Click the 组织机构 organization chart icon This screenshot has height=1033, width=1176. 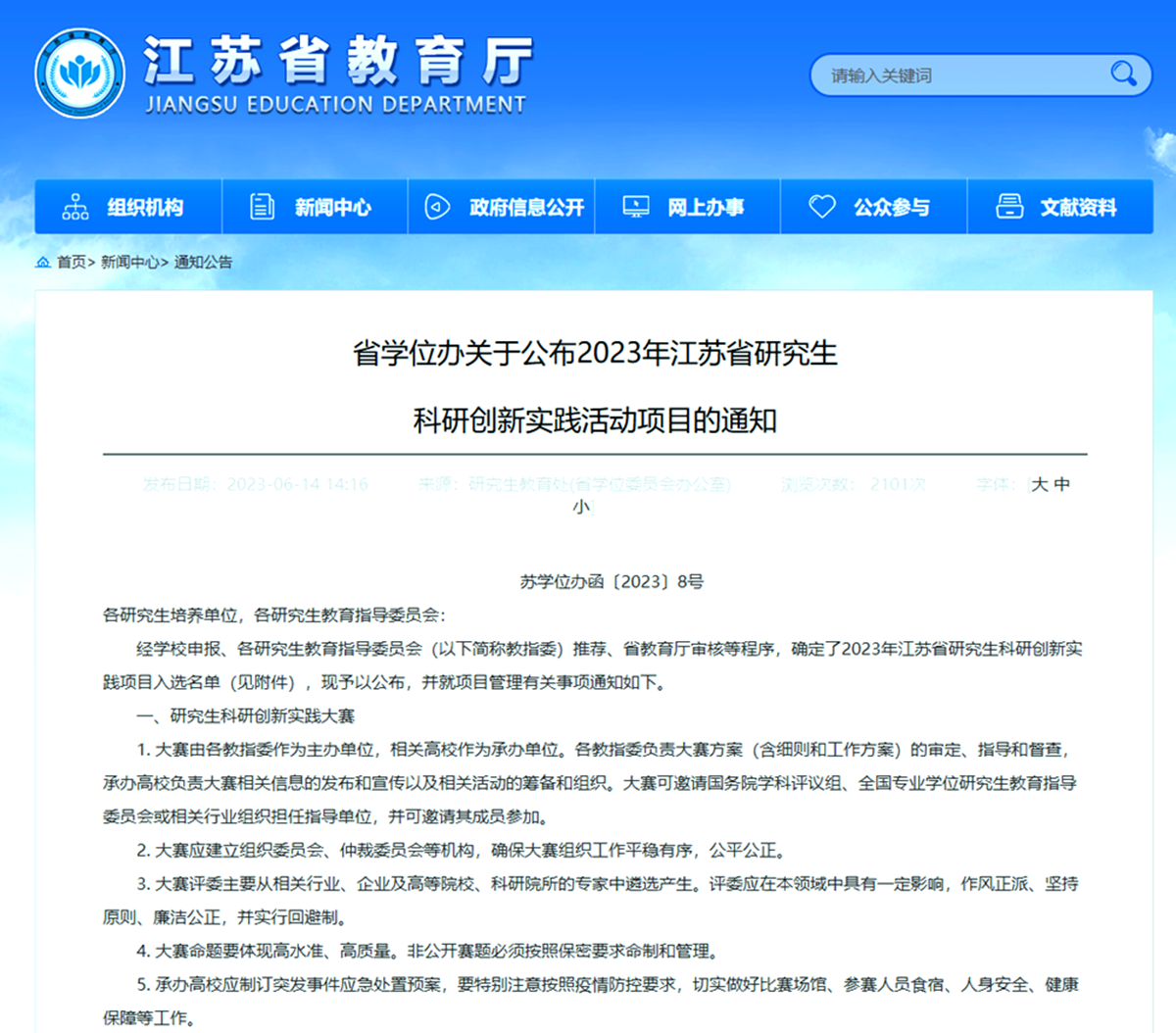click(x=75, y=207)
